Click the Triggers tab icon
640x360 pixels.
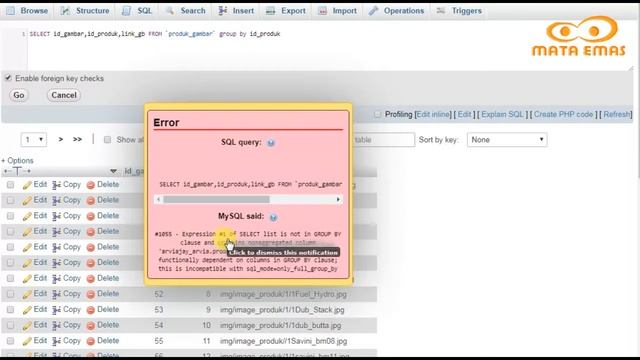pos(441,11)
